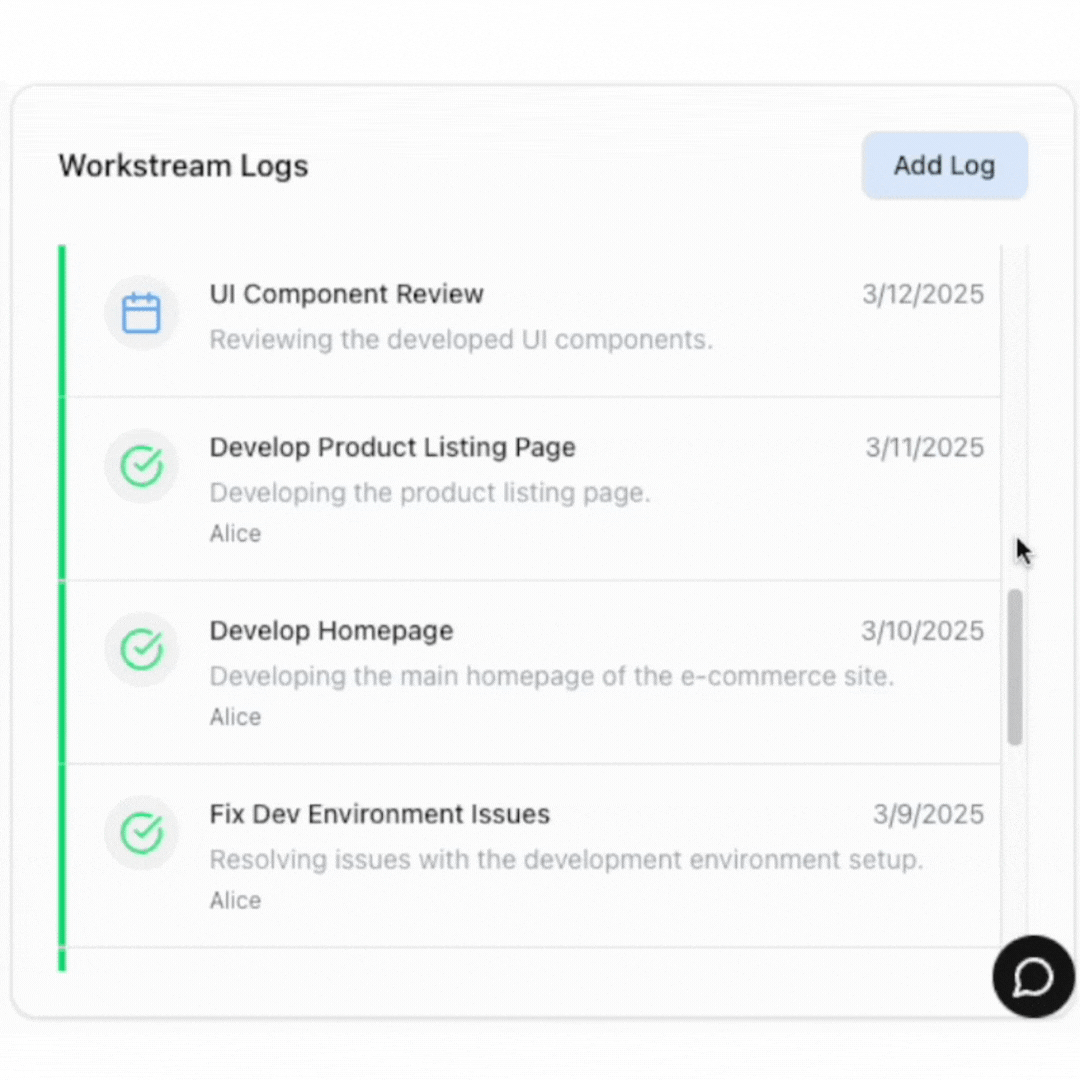This screenshot has width=1080, height=1080.
Task: Click the check icon beside Fix Dev Environment Issues
Action: tap(141, 833)
